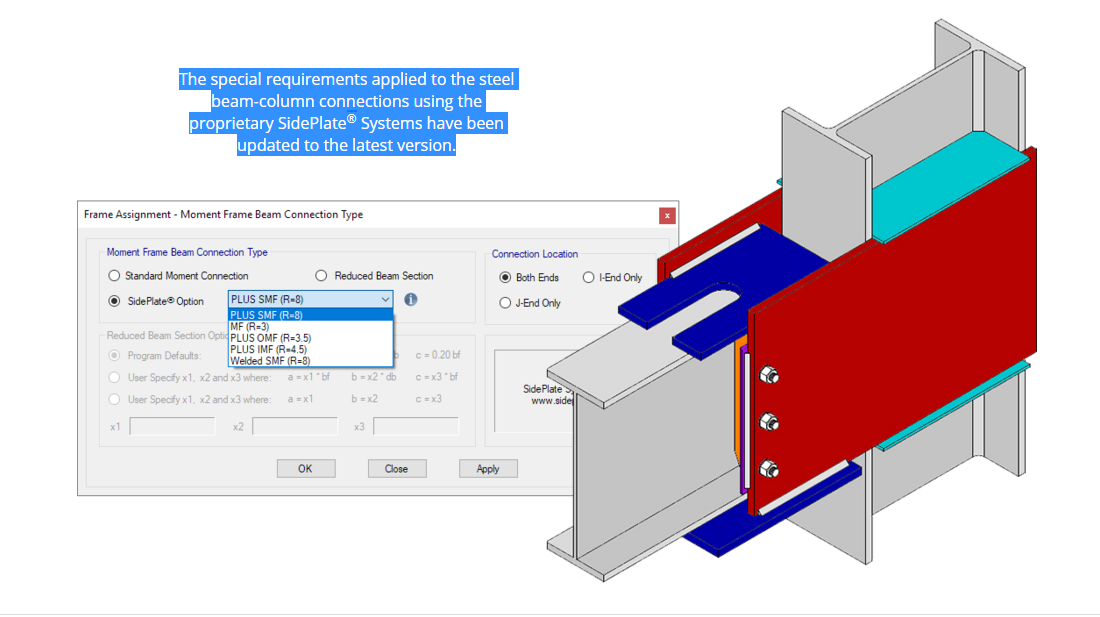This screenshot has height=617, width=1100.
Task: Close the Frame Assignment dialog
Action: (x=667, y=215)
